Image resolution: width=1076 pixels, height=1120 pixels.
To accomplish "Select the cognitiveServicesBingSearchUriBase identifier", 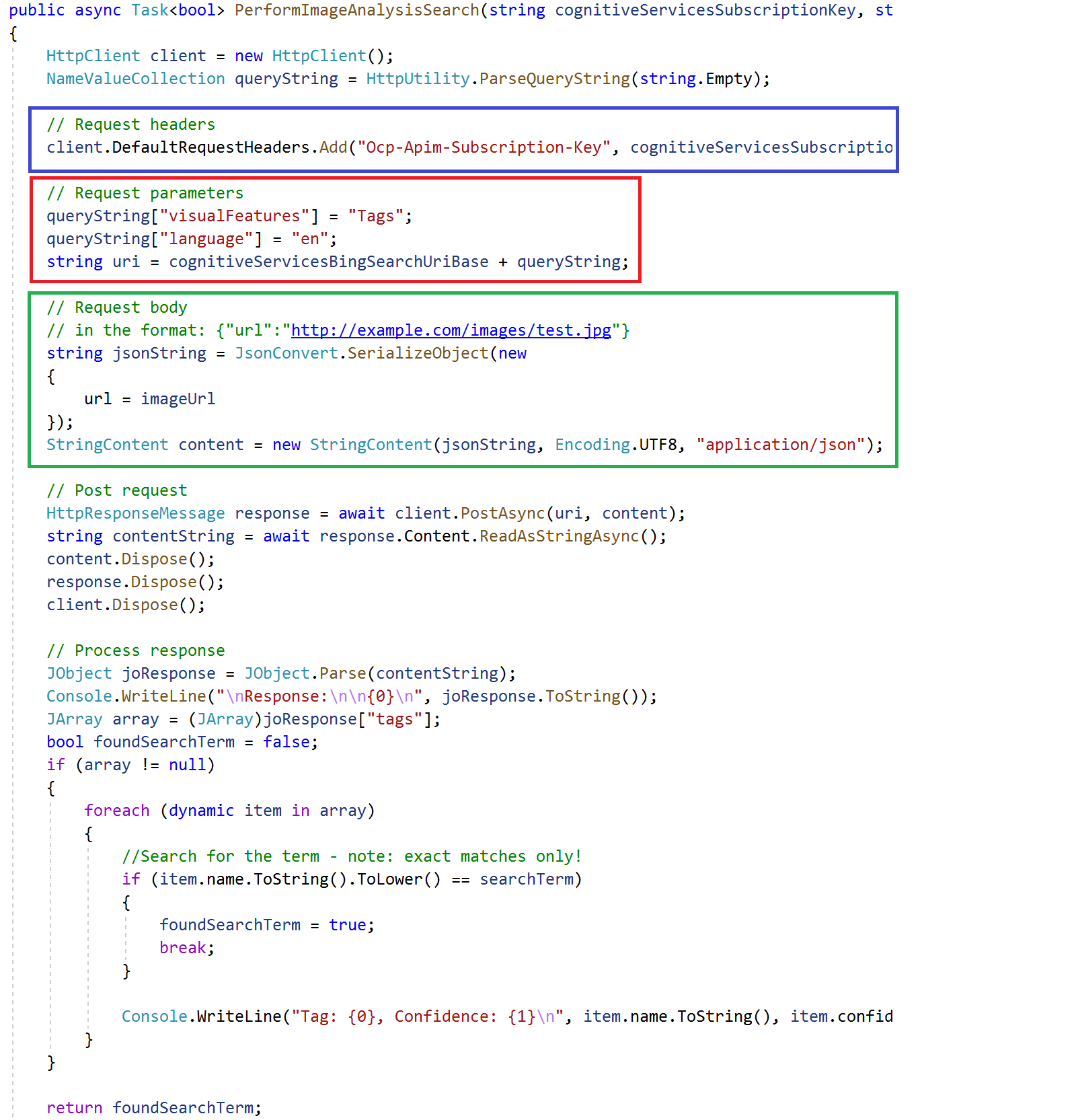I will pos(328,262).
